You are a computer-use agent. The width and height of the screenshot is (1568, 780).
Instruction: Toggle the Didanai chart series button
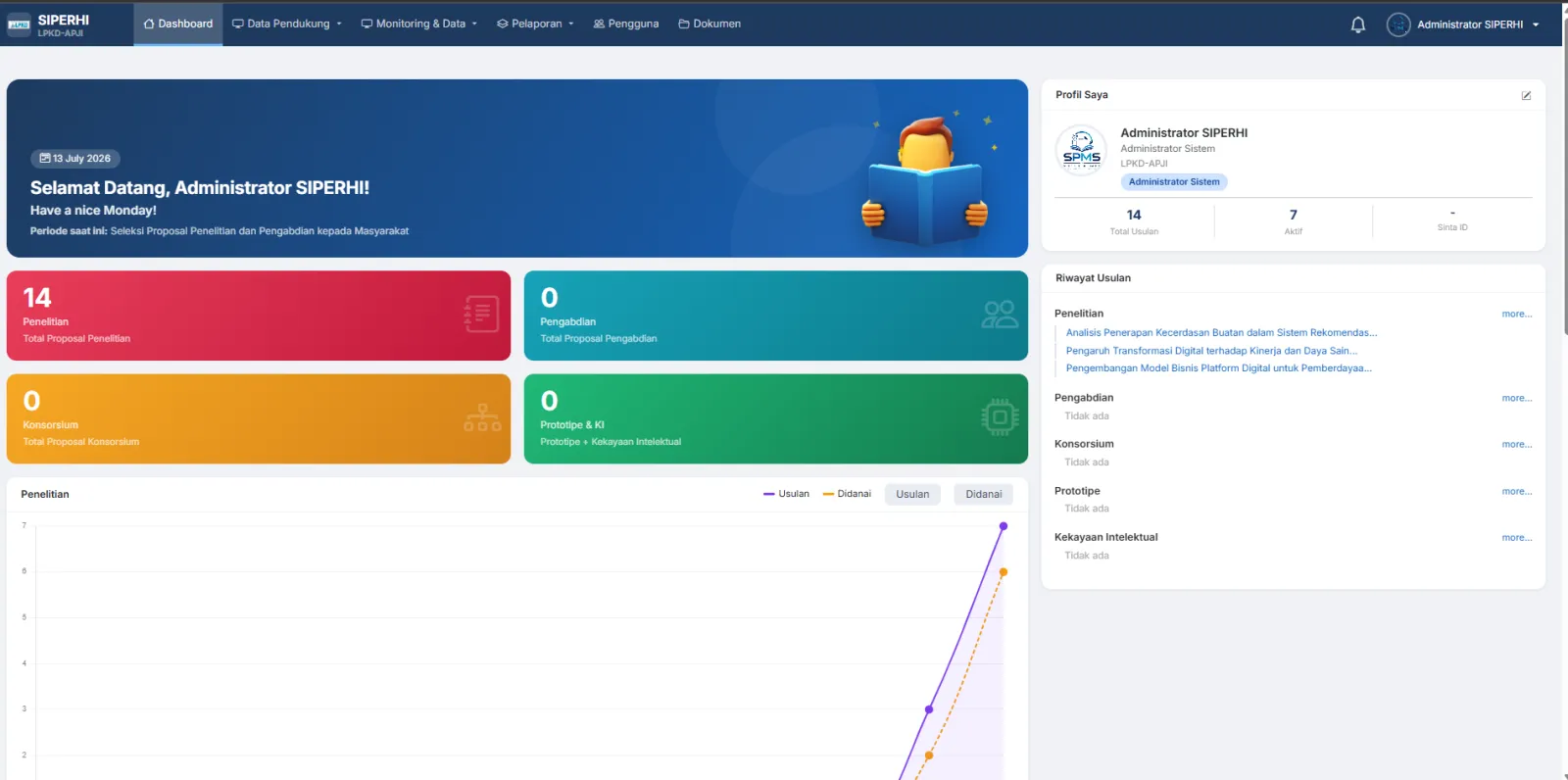983,494
